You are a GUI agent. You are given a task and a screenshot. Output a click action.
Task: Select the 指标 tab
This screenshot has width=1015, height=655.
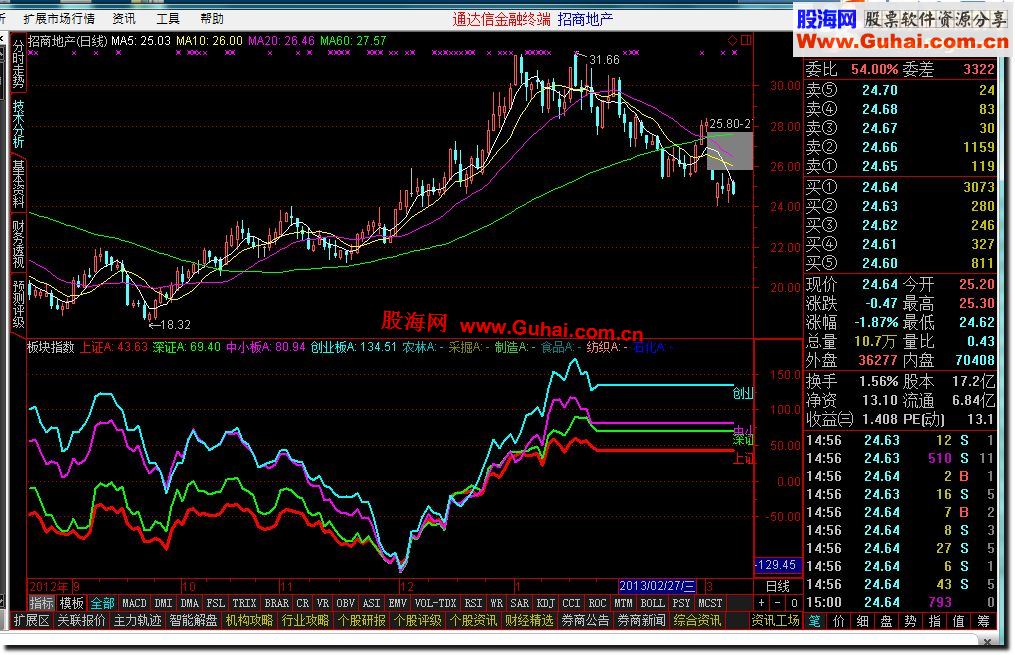click(x=41, y=603)
